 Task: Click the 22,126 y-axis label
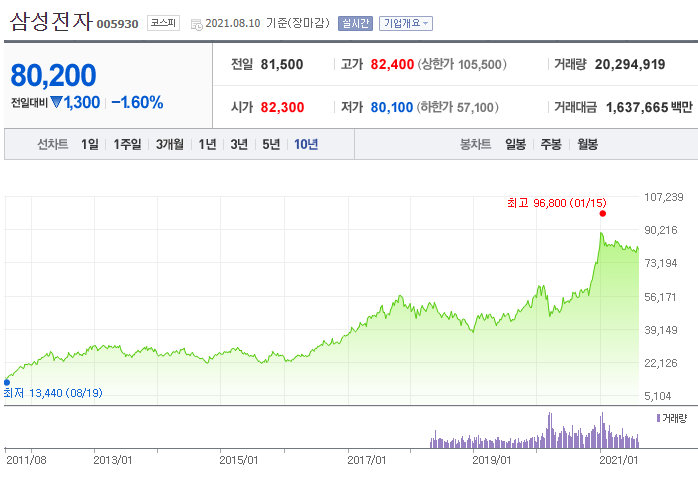click(661, 363)
